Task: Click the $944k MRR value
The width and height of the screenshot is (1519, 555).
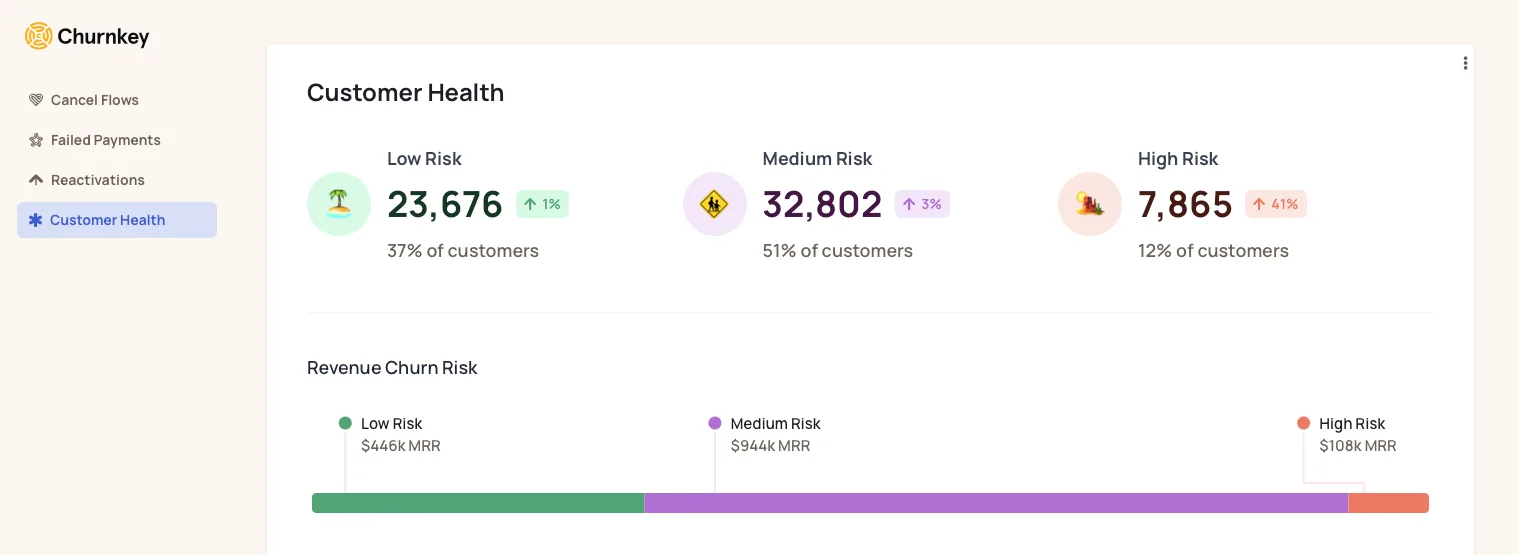Action: tap(770, 446)
